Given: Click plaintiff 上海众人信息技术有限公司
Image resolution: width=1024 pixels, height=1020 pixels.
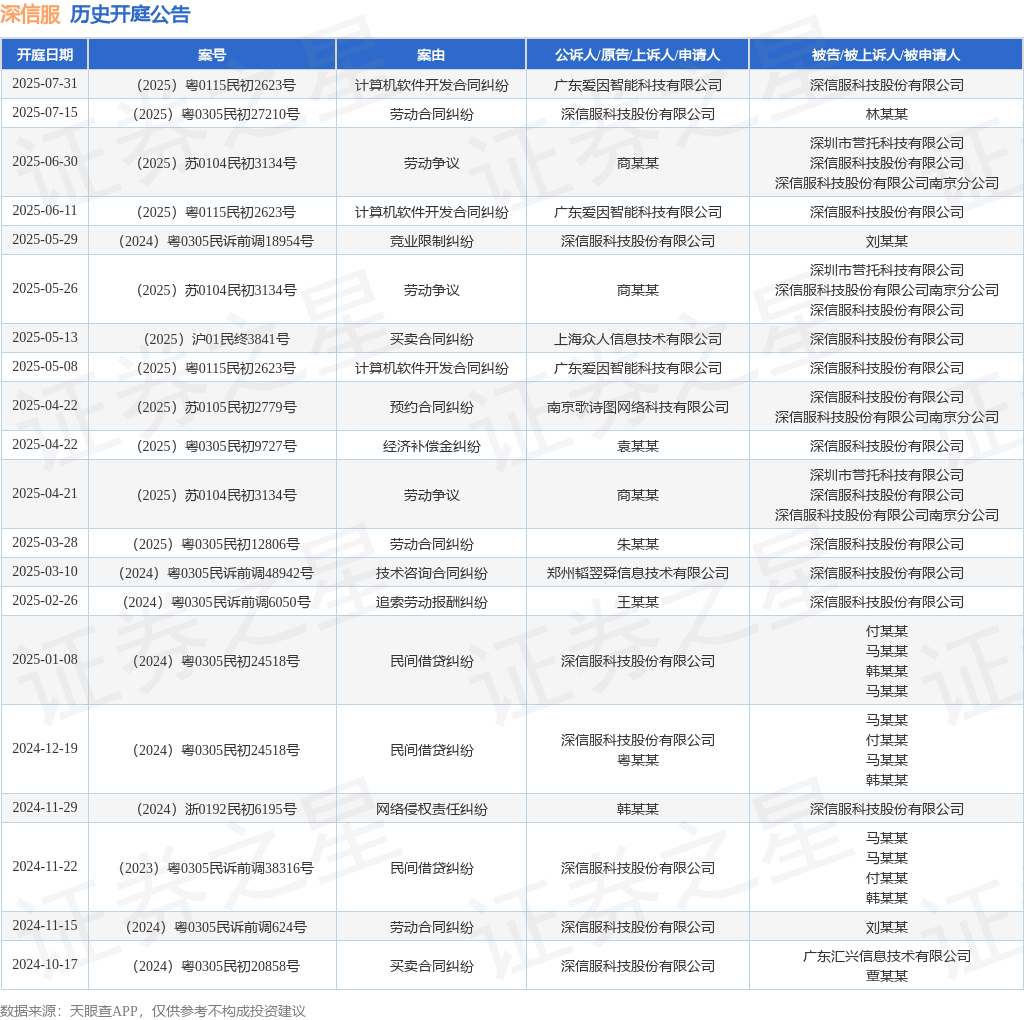Looking at the screenshot, I should 637,339.
